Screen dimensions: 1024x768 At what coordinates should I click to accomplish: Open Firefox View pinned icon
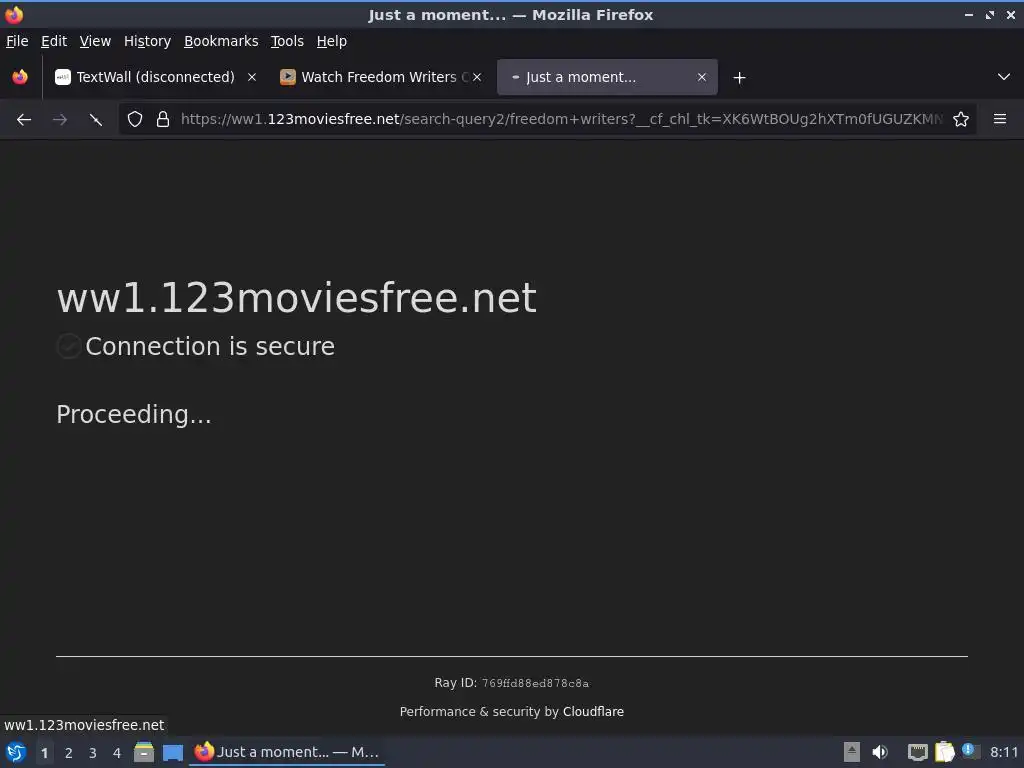20,77
